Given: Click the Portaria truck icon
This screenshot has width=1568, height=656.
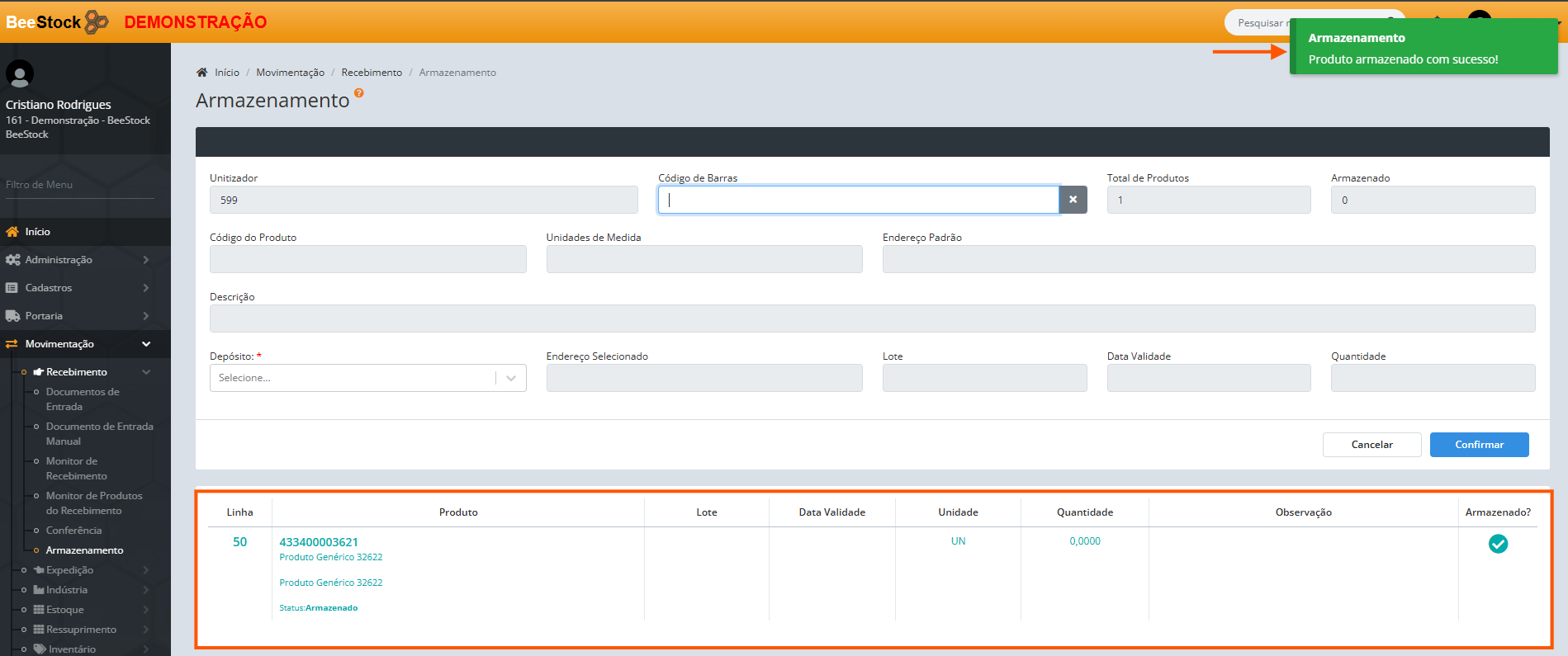Looking at the screenshot, I should 12,316.
